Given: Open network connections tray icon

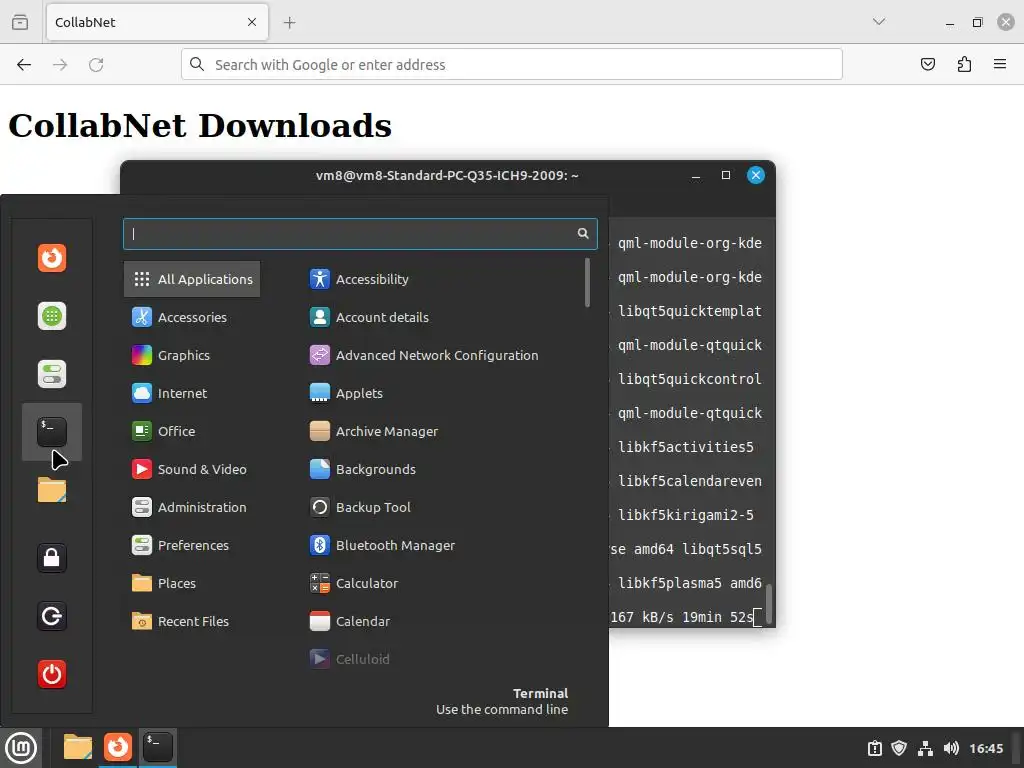Looking at the screenshot, I should coord(925,748).
